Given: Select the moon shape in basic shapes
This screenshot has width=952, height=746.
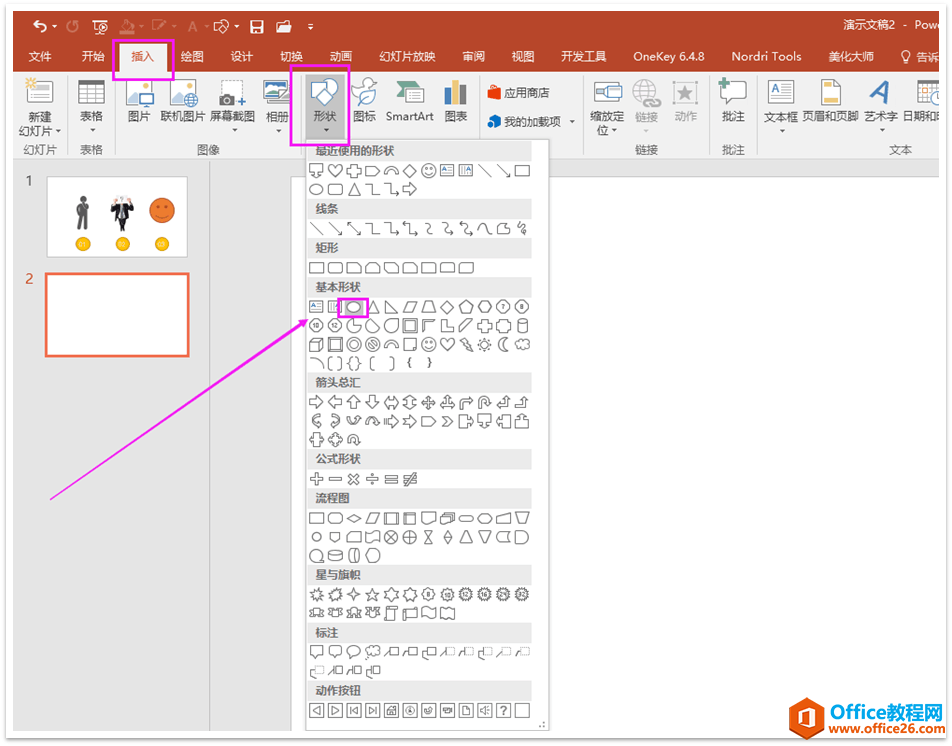Looking at the screenshot, I should point(503,345).
